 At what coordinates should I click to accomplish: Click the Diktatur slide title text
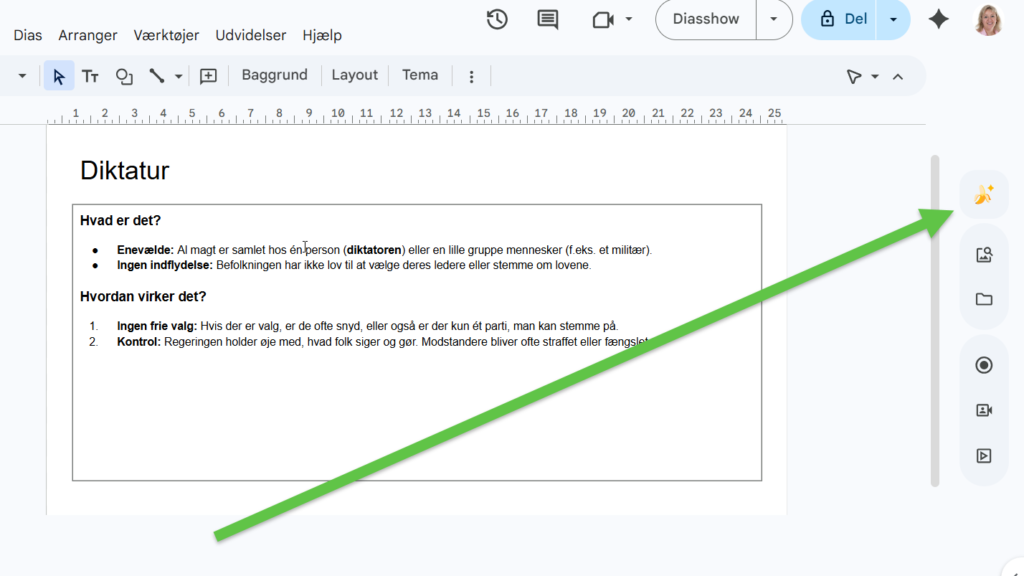[125, 170]
